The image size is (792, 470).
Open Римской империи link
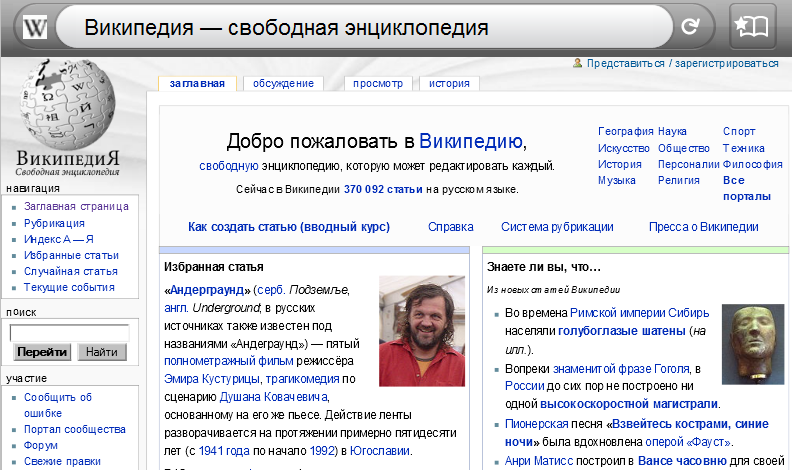point(617,313)
